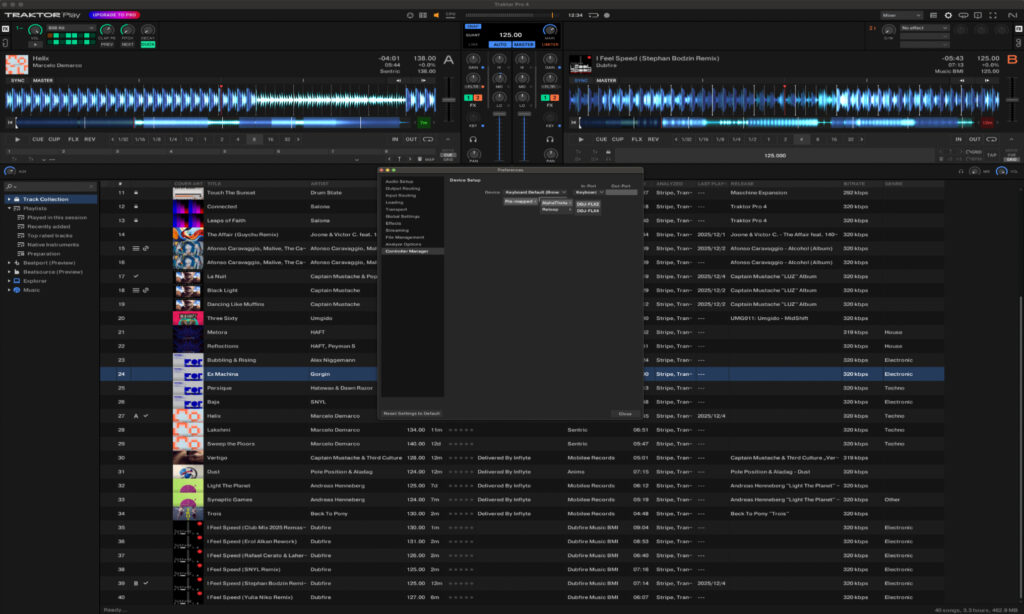Viewport: 1024px width, 614px height.
Task: Click the master volume speaker icon
Action: click(x=436, y=13)
